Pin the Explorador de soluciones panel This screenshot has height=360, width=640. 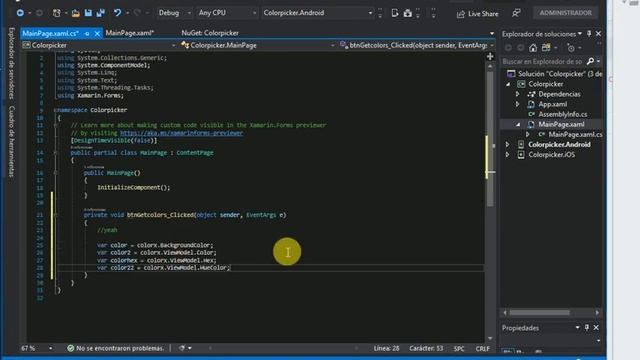(589, 33)
